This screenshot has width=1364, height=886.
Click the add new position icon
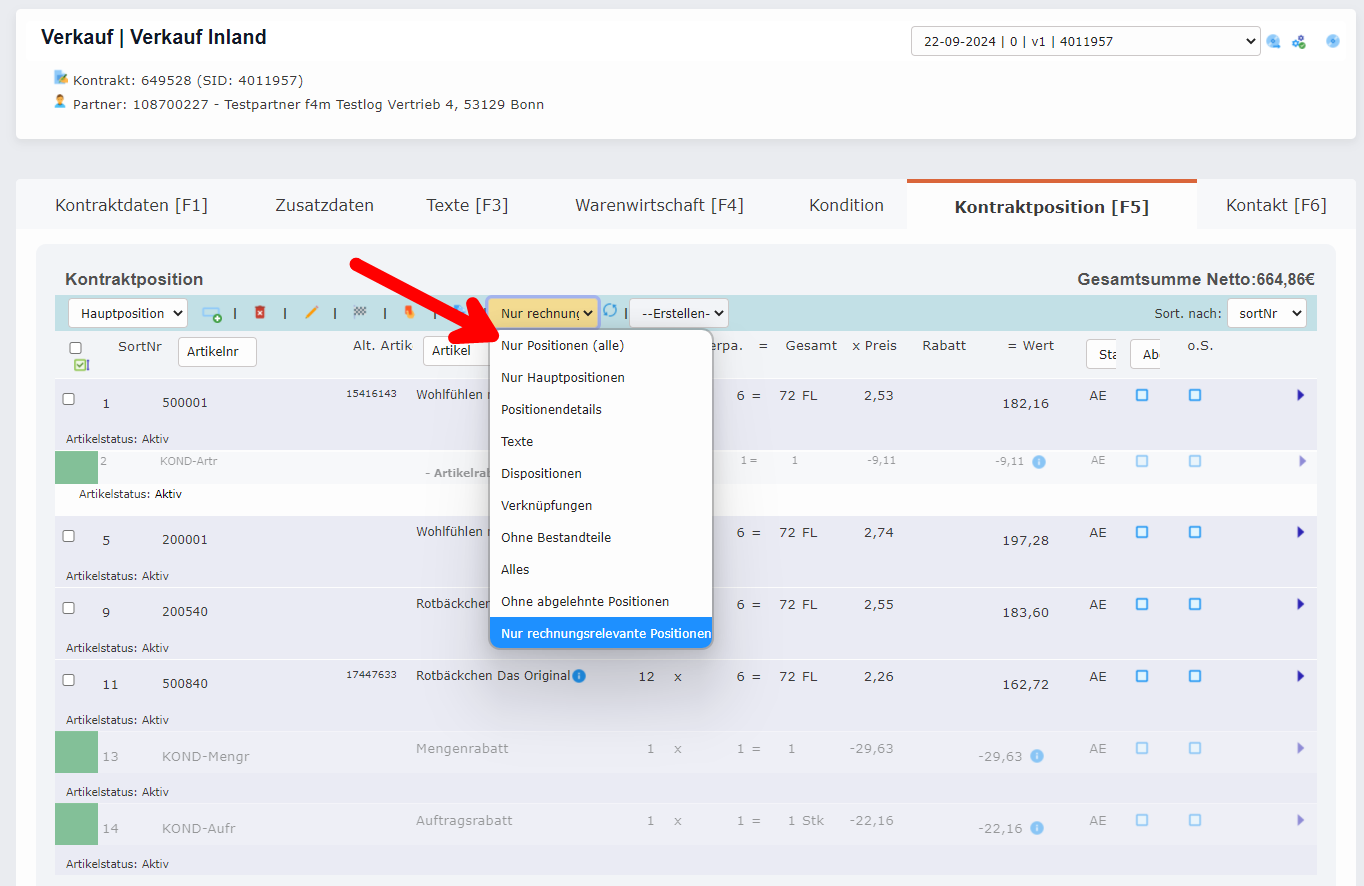coord(211,314)
